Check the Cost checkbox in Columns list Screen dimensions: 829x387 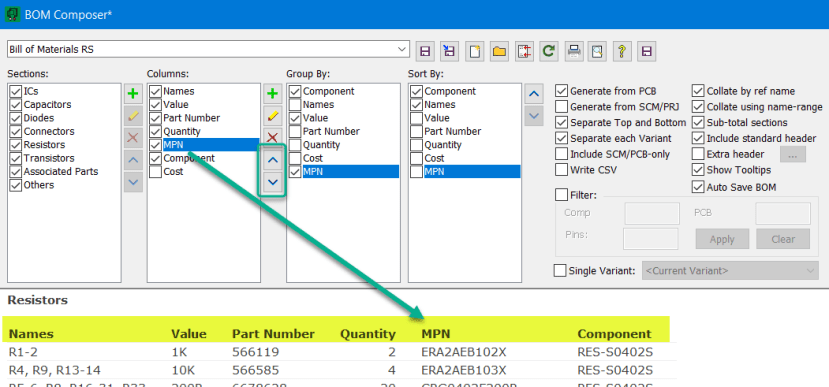[x=155, y=172]
